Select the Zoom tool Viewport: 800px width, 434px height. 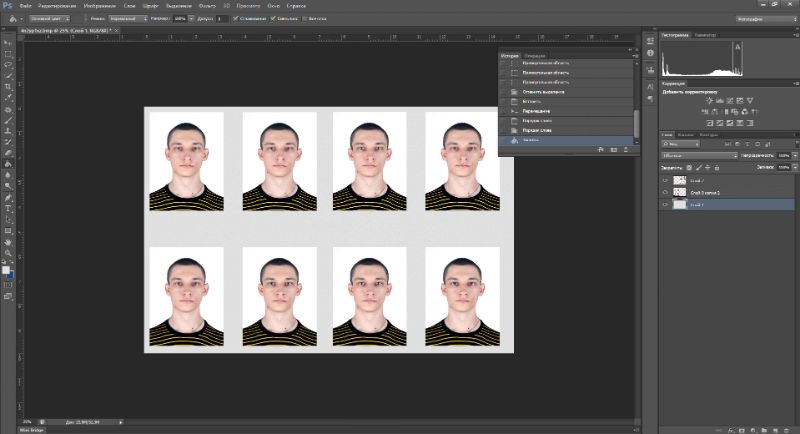pos(8,253)
